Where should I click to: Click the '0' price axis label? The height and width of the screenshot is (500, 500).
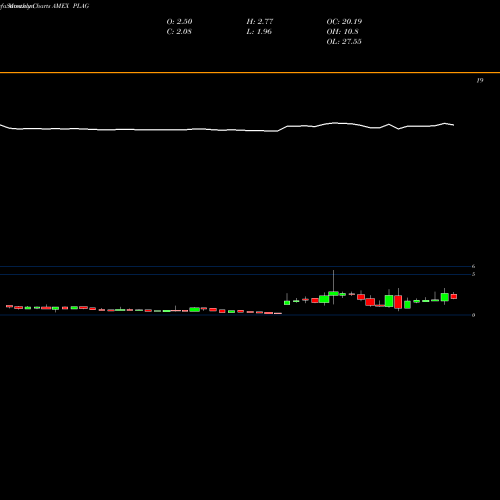click(473, 315)
